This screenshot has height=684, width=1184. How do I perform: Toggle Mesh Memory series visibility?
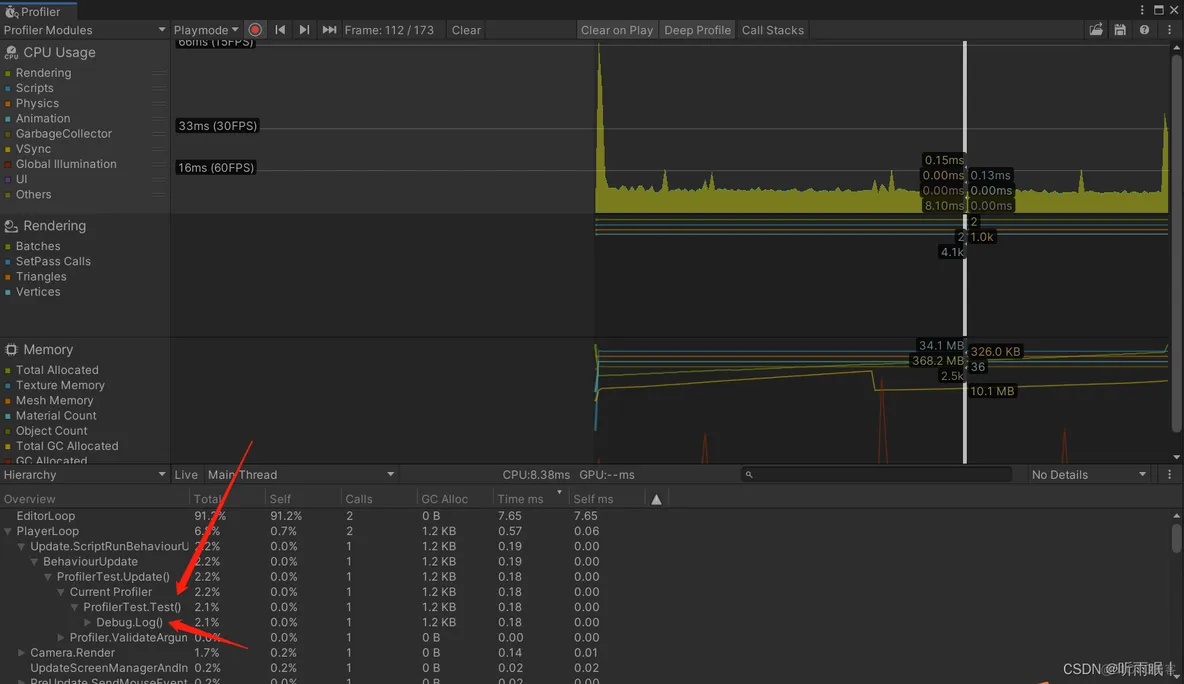pyautogui.click(x=8, y=401)
